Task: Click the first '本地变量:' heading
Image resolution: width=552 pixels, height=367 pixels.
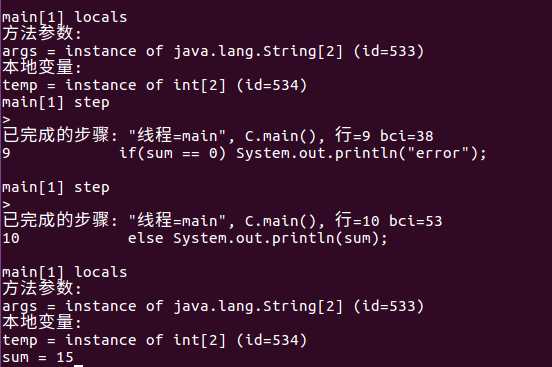Action: (x=42, y=67)
